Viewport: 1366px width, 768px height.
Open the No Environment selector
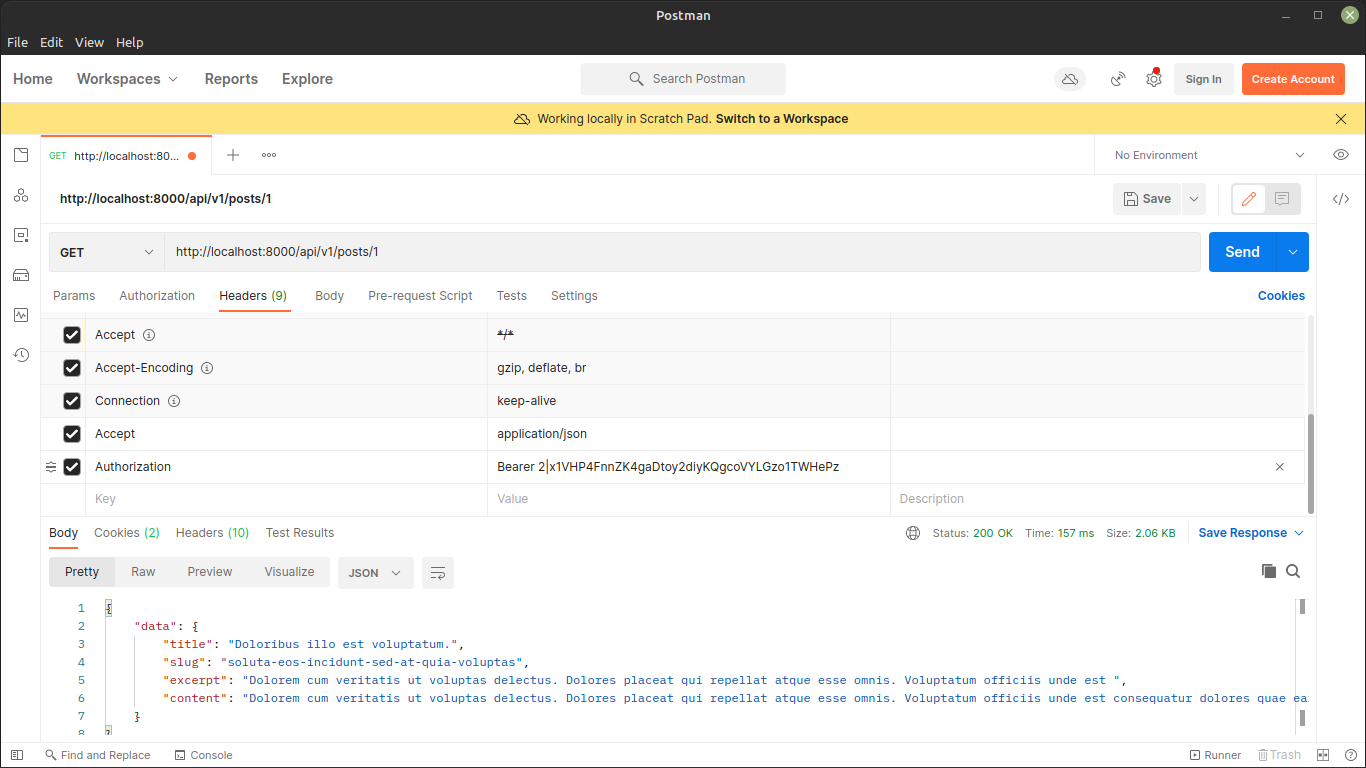point(1210,155)
